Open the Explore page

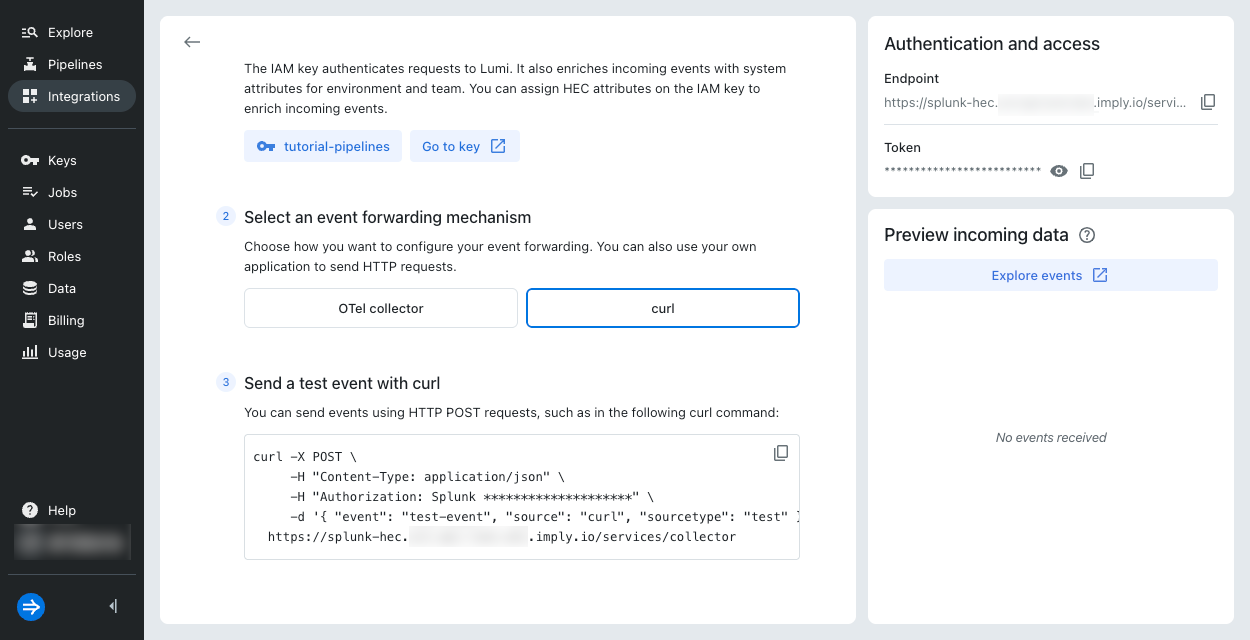[x=70, y=32]
